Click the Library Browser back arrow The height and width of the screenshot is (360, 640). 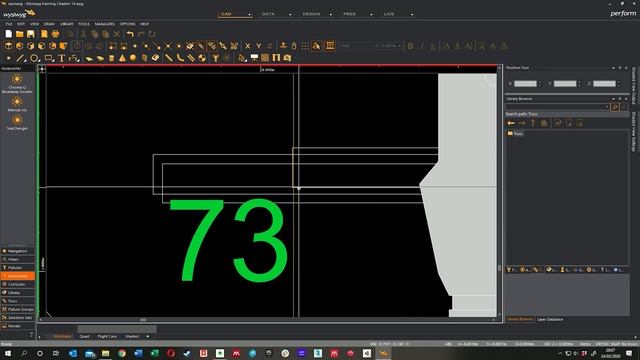coord(511,123)
